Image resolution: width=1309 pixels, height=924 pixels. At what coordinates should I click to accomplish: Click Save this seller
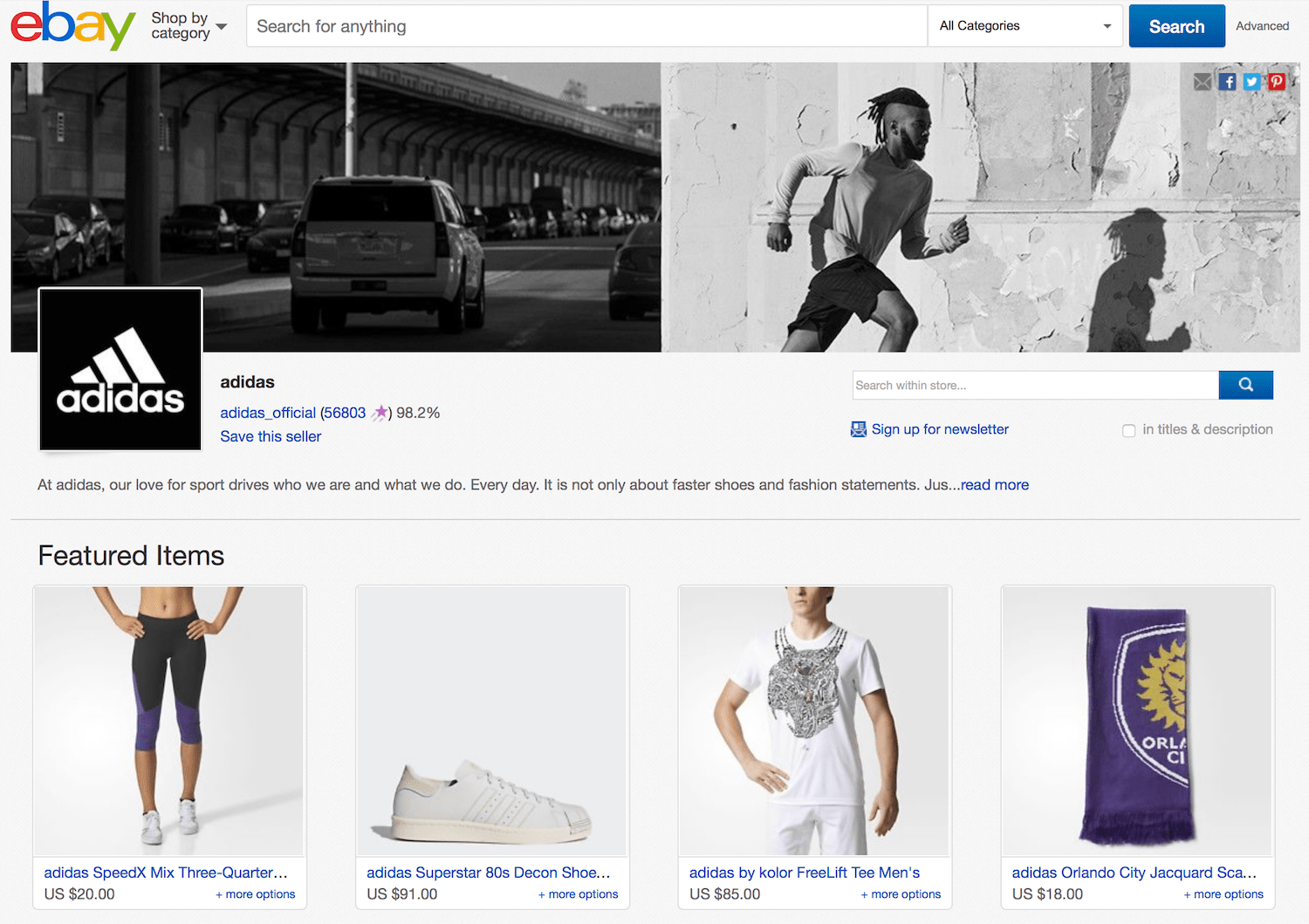[271, 436]
